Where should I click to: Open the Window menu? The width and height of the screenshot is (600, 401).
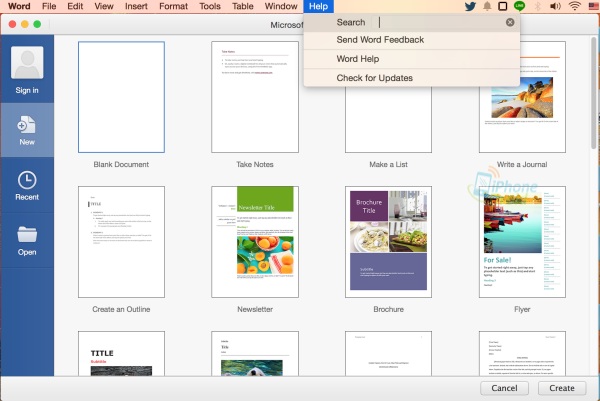click(281, 6)
